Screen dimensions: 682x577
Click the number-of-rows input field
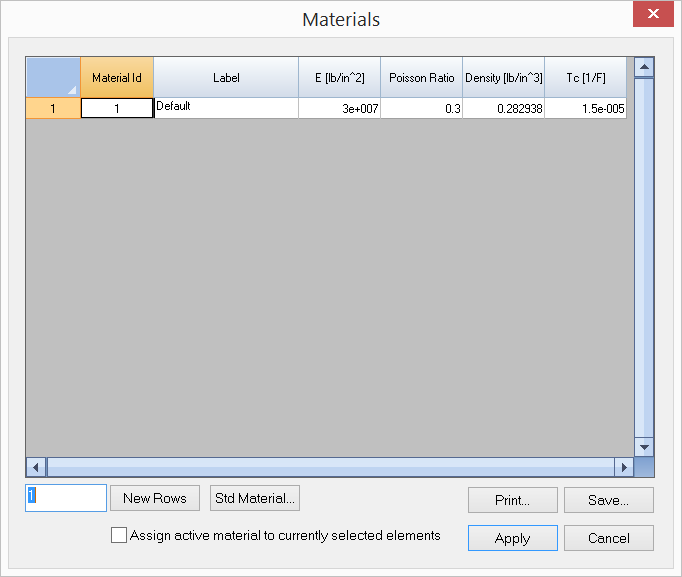66,498
